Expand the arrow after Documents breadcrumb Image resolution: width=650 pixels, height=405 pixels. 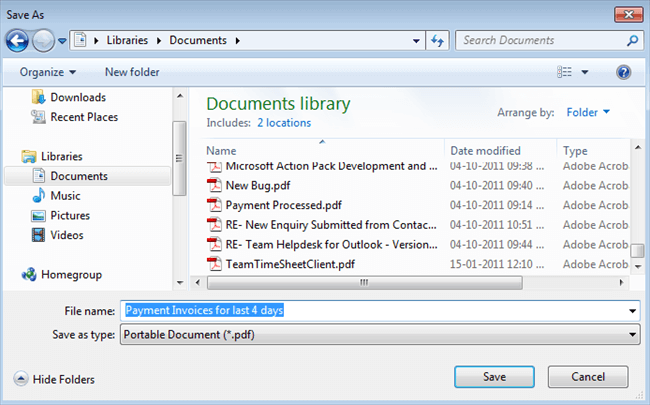(x=238, y=41)
